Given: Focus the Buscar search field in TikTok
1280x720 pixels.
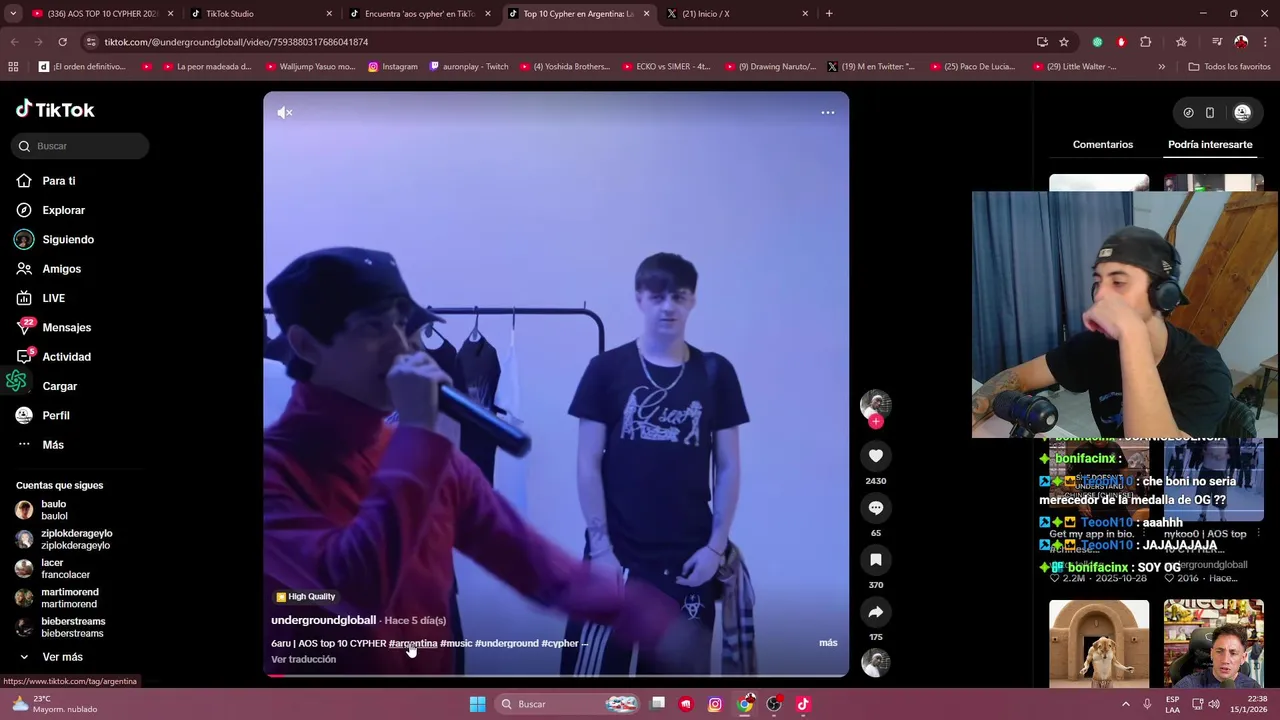Looking at the screenshot, I should [81, 146].
